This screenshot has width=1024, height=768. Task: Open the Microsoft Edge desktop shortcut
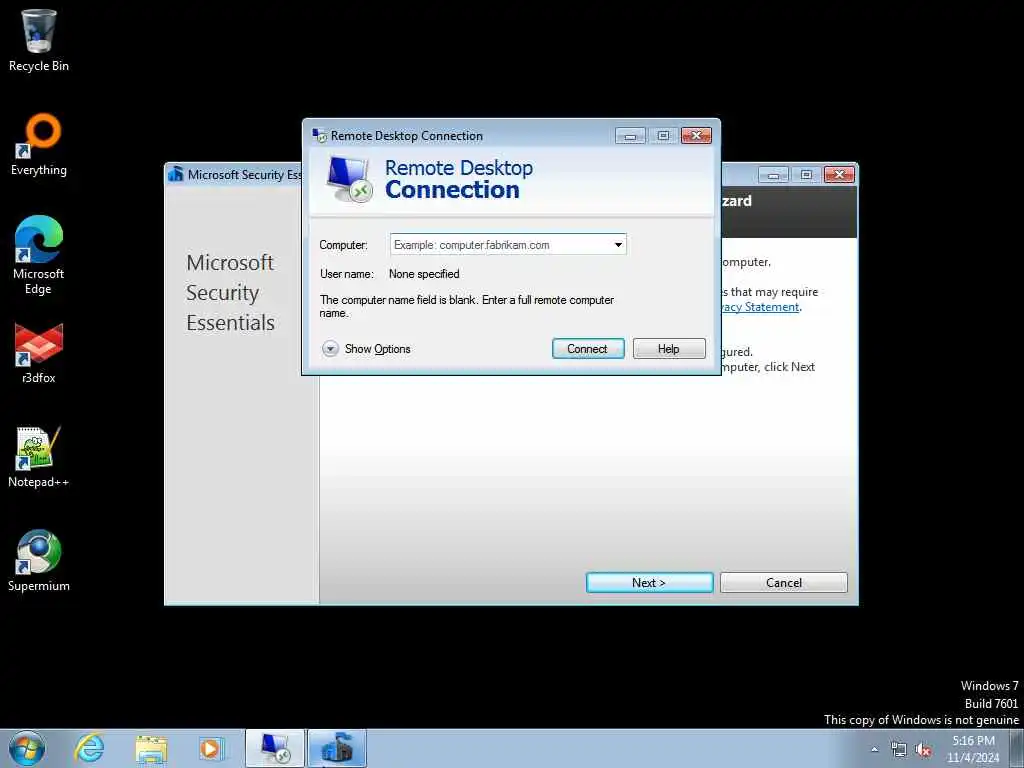(39, 255)
